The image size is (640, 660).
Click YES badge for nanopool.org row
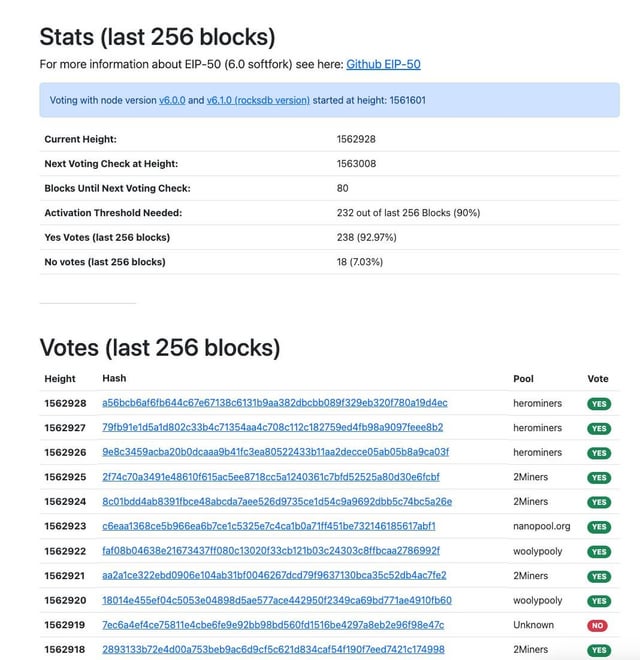tap(599, 527)
